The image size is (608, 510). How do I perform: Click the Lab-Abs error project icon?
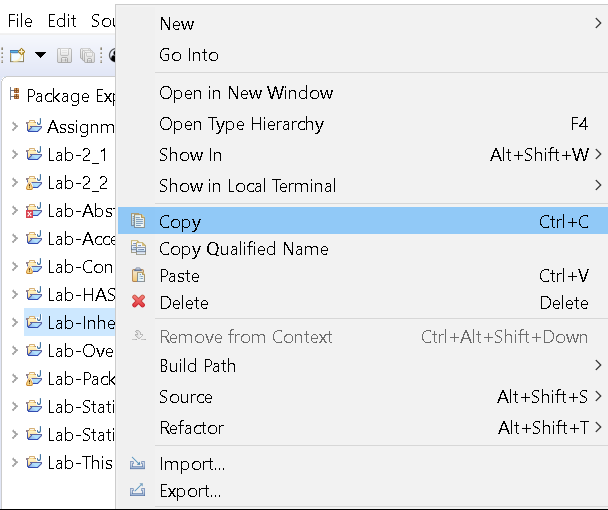tap(34, 211)
